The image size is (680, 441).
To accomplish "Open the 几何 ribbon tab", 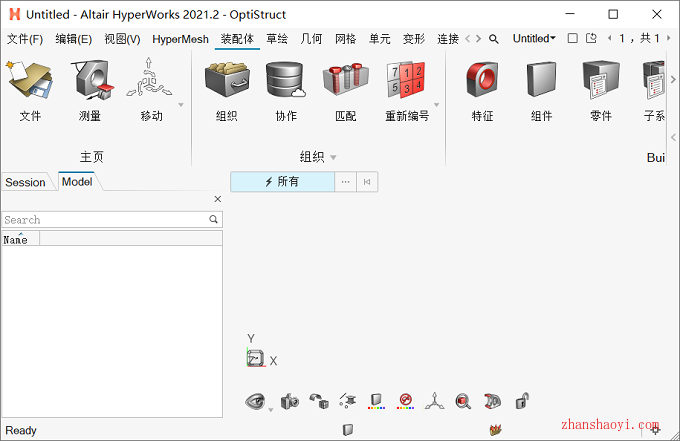I will point(311,39).
